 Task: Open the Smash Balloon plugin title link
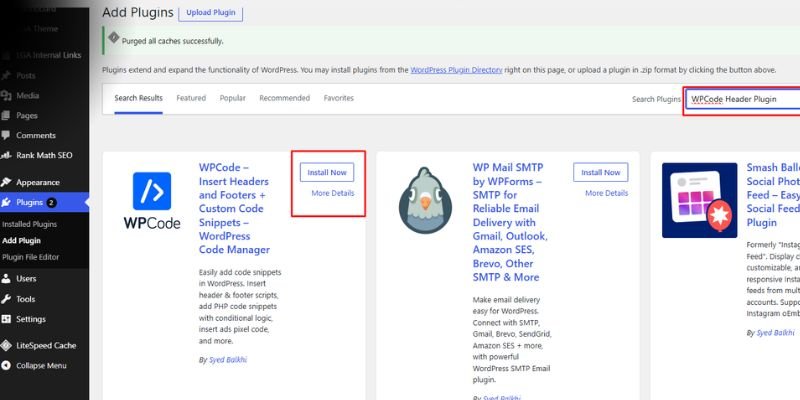point(773,195)
